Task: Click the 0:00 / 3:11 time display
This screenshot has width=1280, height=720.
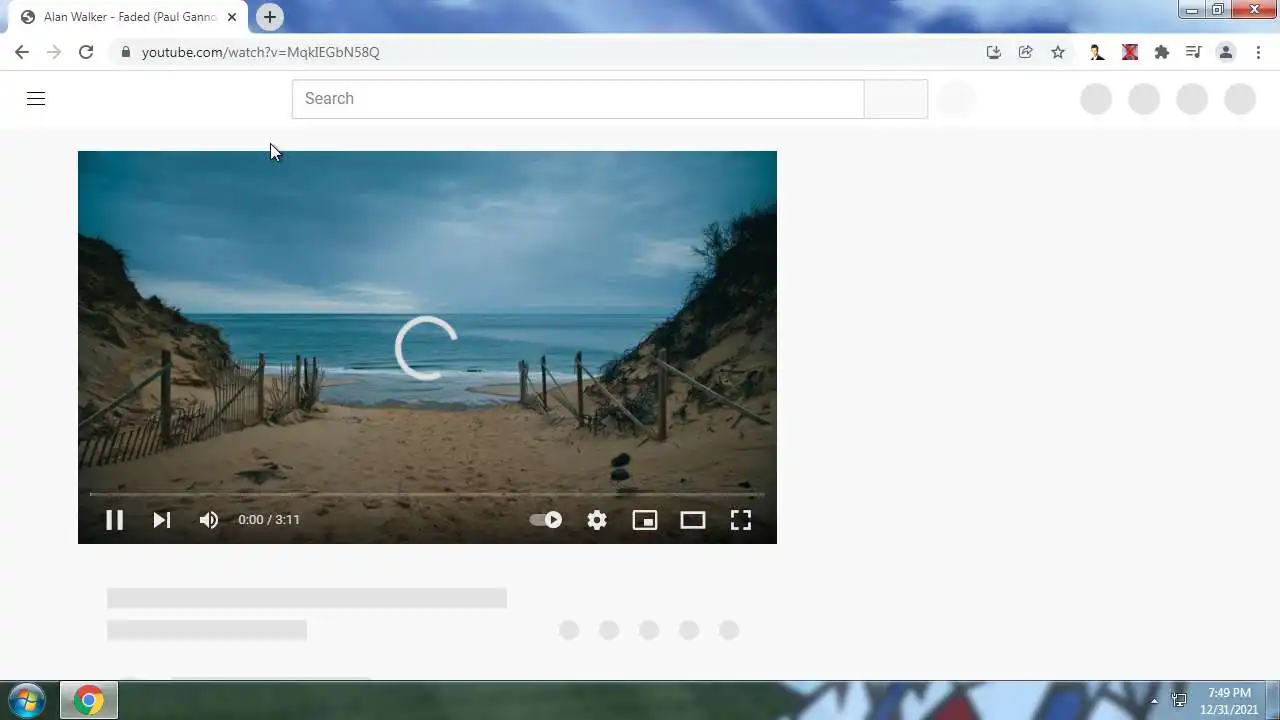Action: click(x=269, y=520)
